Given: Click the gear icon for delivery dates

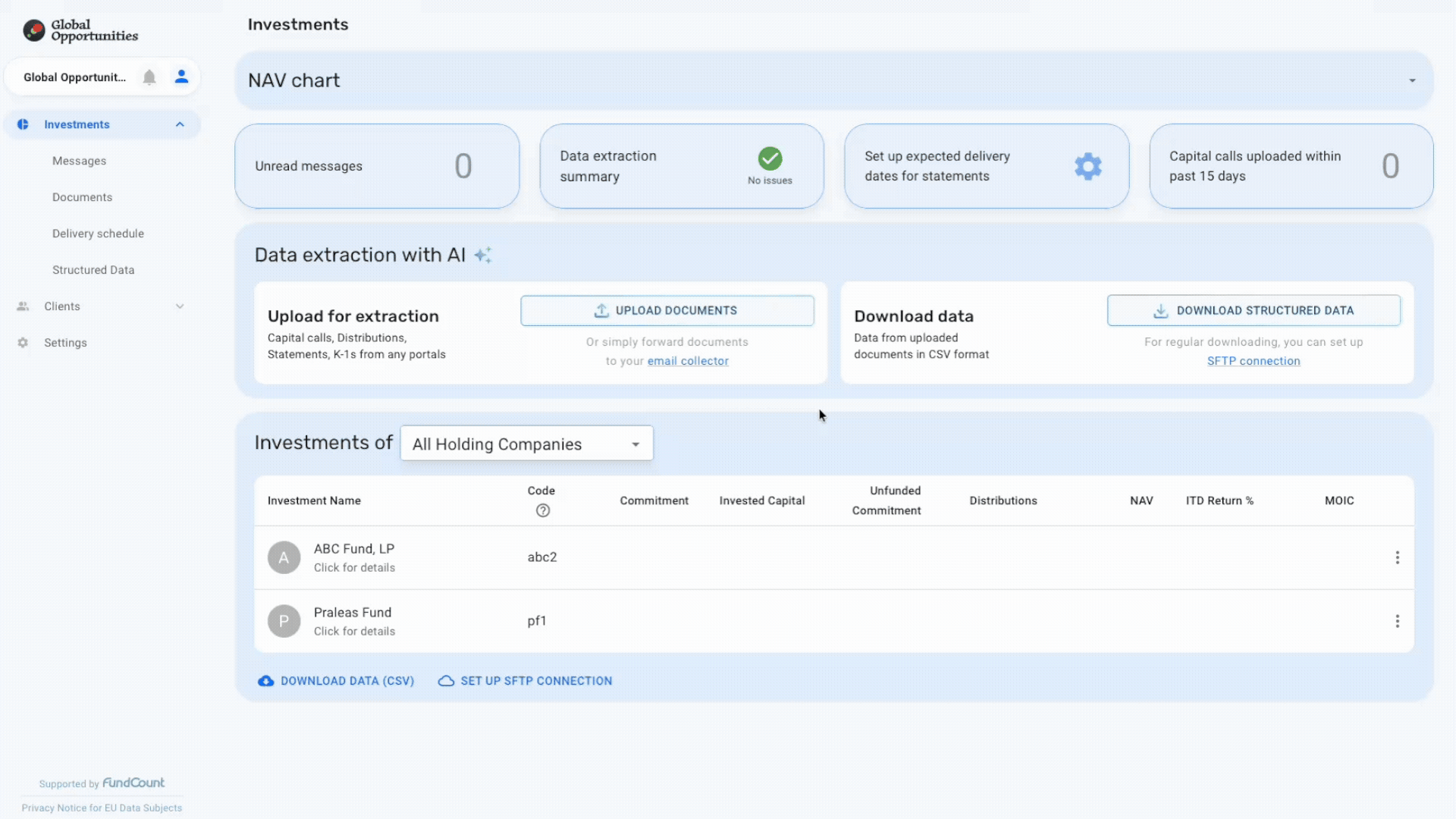Looking at the screenshot, I should pyautogui.click(x=1087, y=166).
